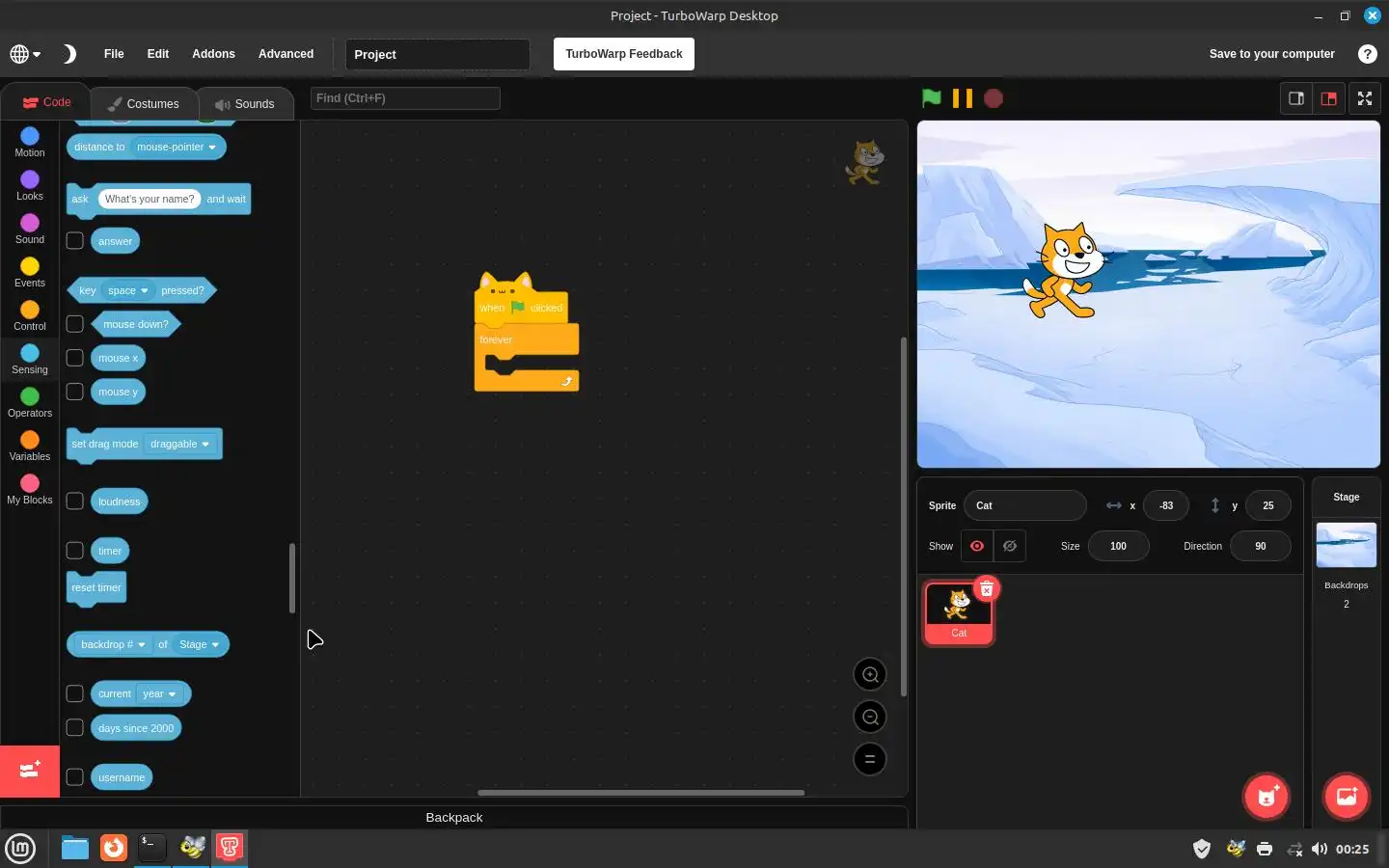Click the sprite name field showing Cat
The image size is (1389, 868).
(x=1024, y=505)
